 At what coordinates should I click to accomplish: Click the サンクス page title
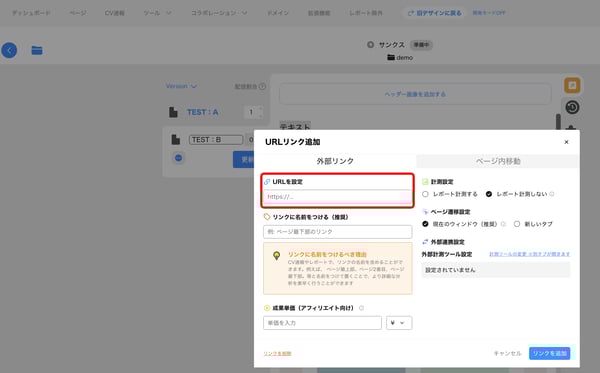(391, 45)
